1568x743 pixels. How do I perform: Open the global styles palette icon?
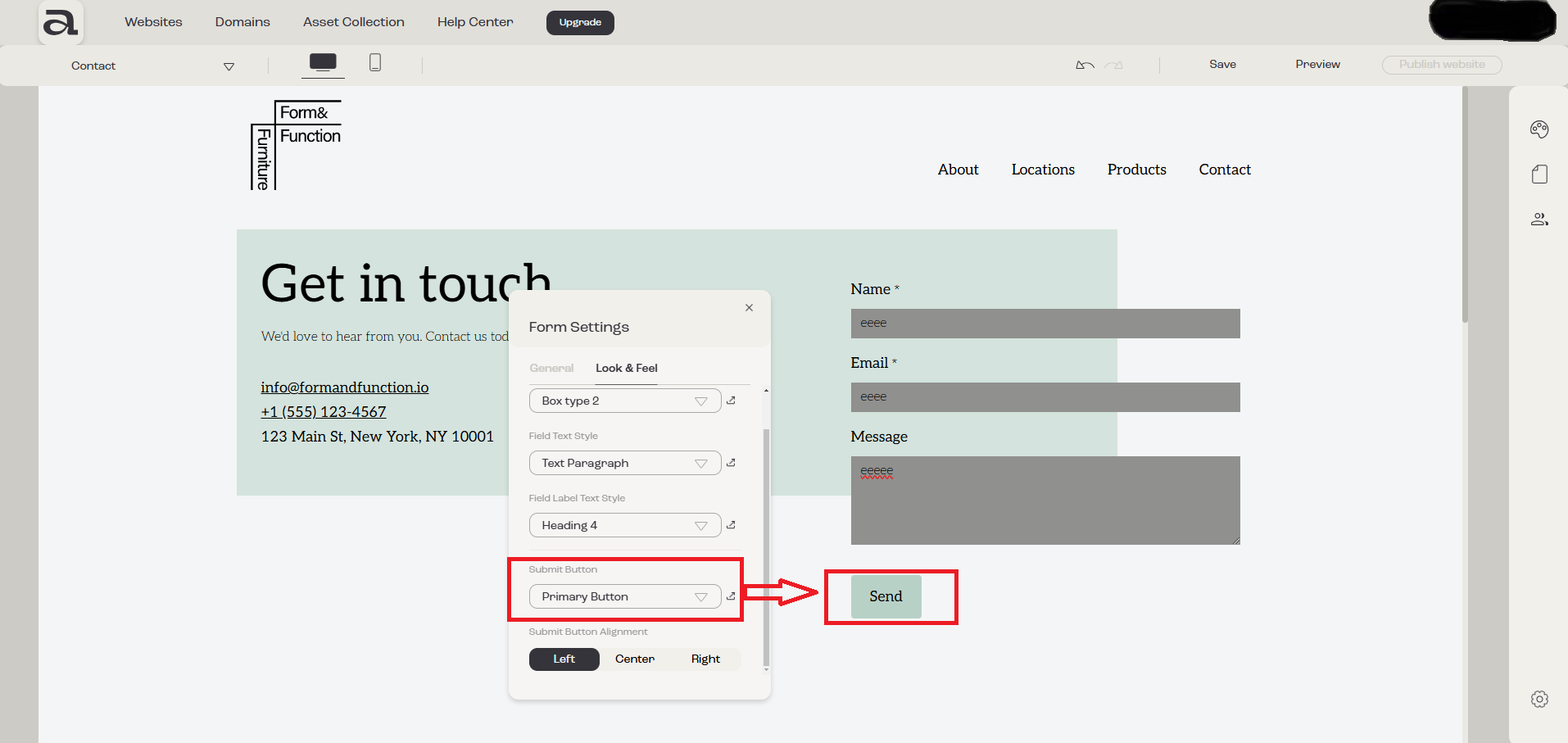(x=1539, y=129)
